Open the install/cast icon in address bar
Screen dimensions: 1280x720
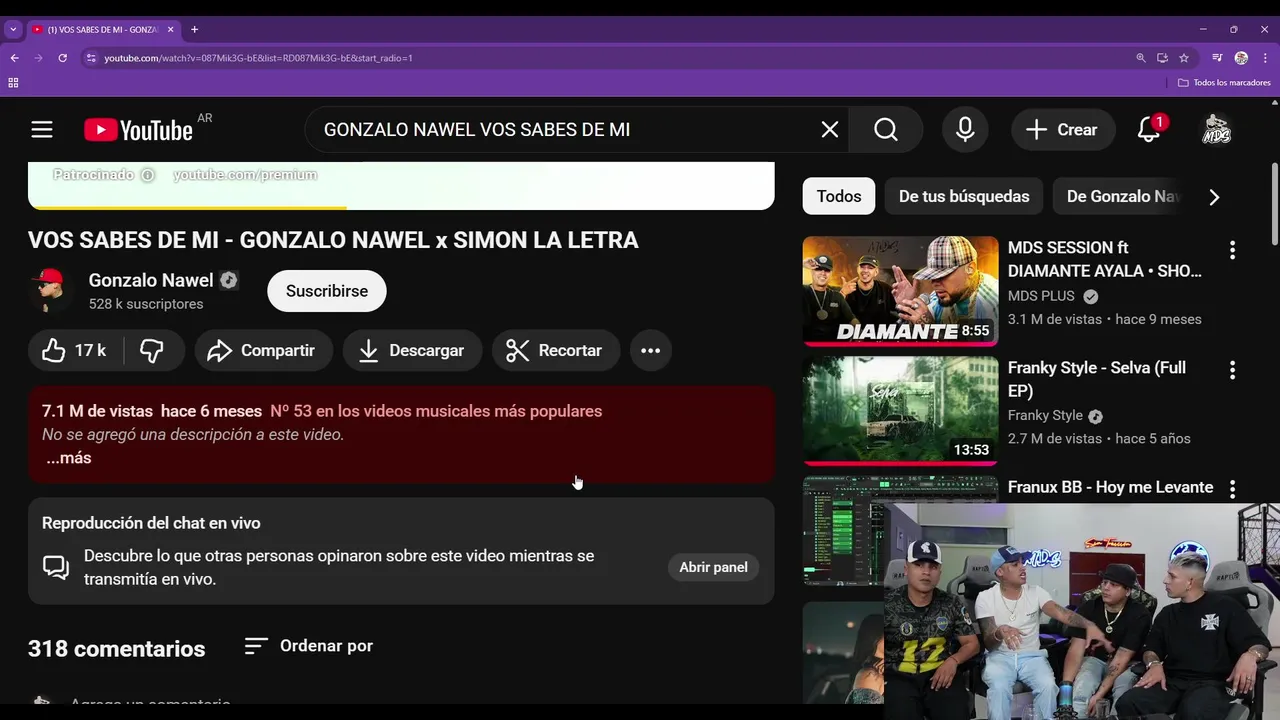click(1162, 58)
